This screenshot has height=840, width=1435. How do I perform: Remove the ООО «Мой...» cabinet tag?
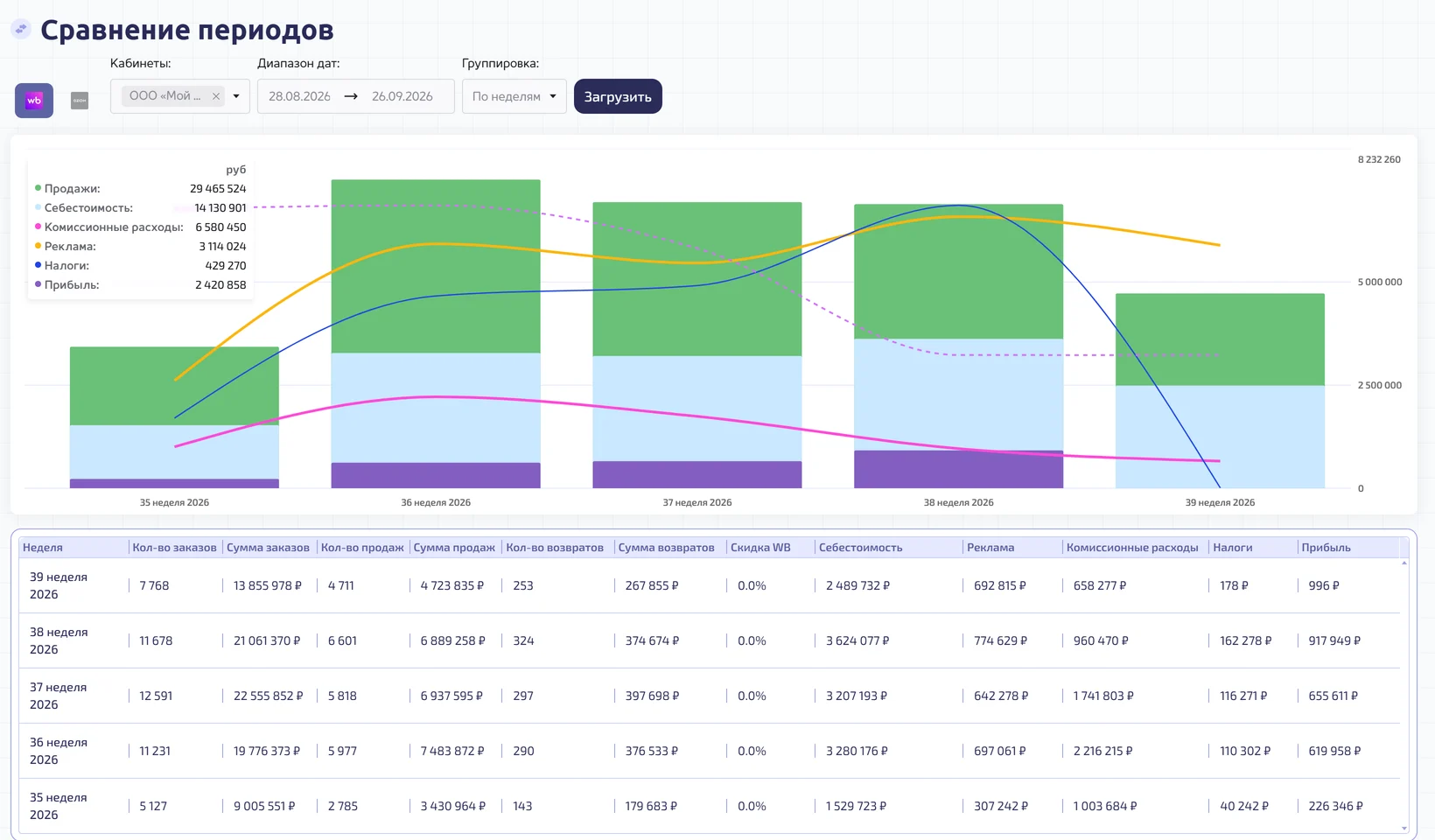tap(216, 96)
